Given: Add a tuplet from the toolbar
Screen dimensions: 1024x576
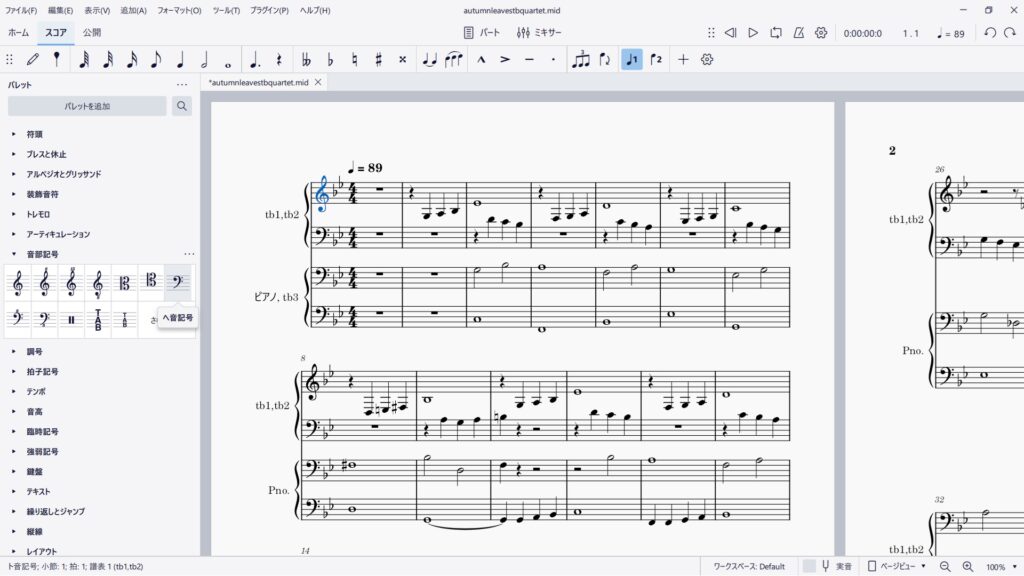Looking at the screenshot, I should (x=581, y=60).
